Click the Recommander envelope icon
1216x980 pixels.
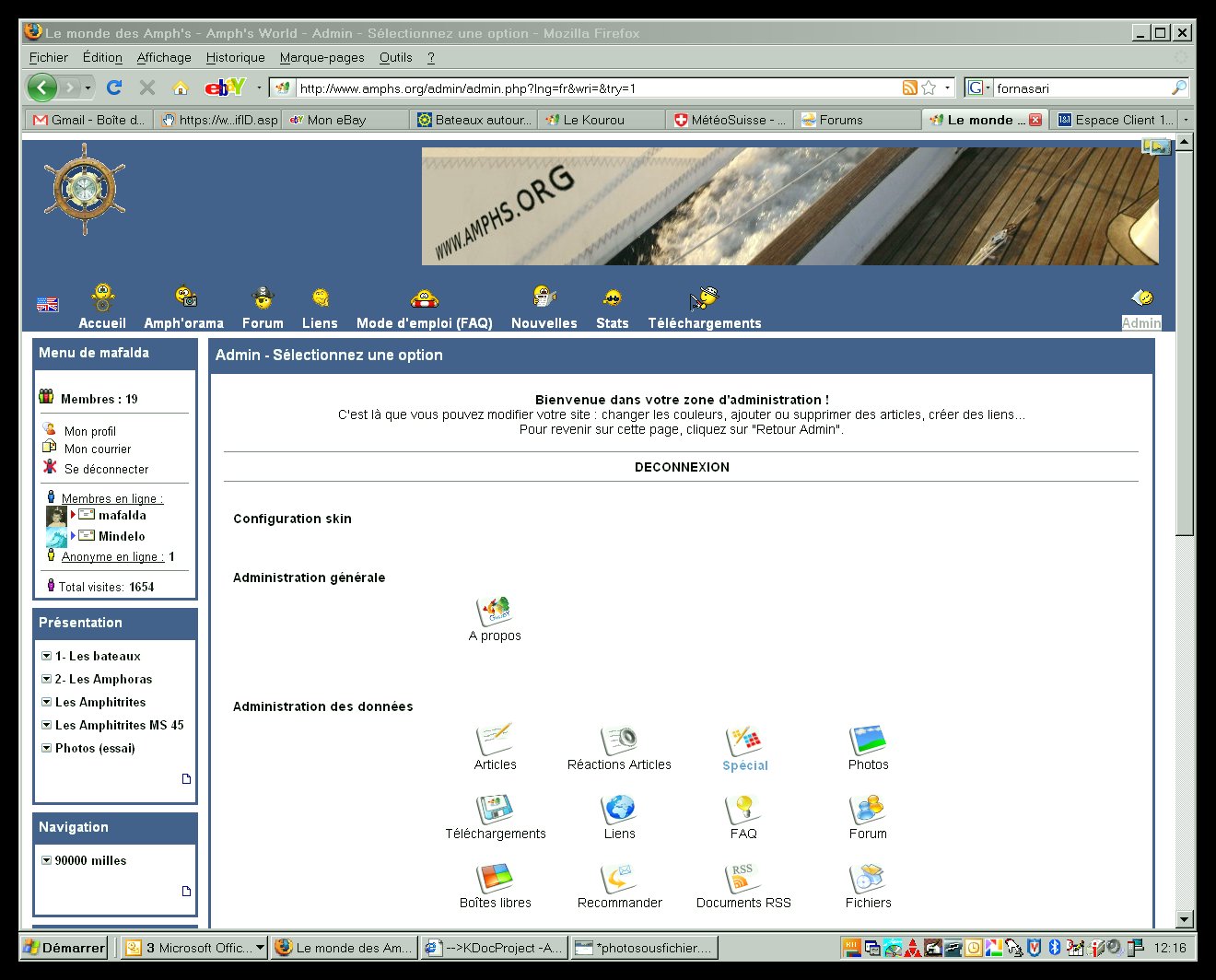coord(619,879)
